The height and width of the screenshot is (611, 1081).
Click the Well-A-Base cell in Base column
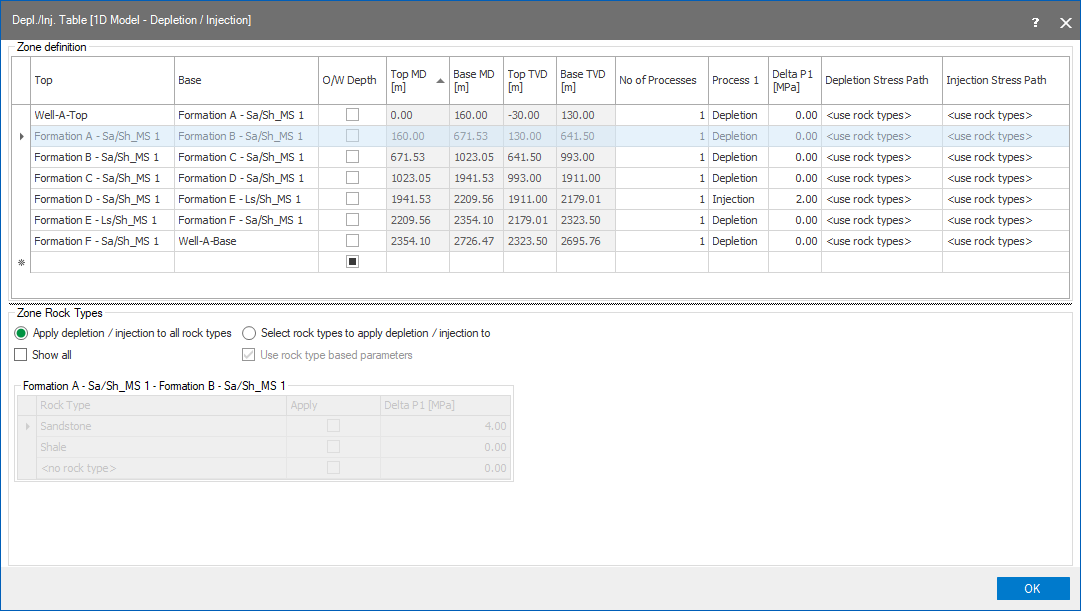coord(245,241)
